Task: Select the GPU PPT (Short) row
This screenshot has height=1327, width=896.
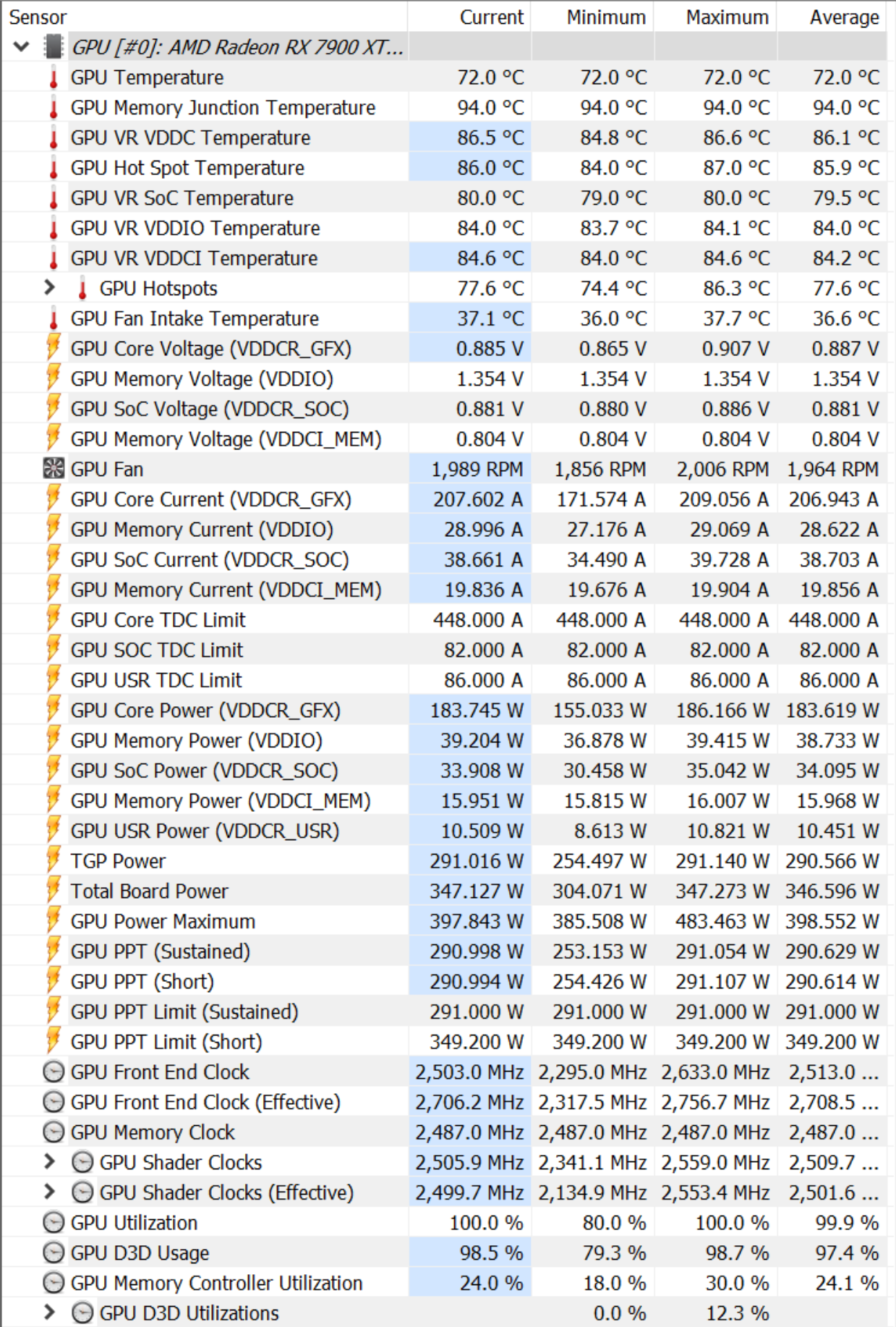Action: click(444, 982)
